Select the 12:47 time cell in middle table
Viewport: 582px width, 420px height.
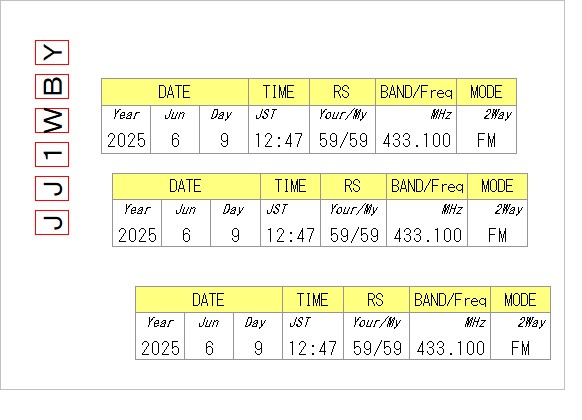pyautogui.click(x=290, y=223)
